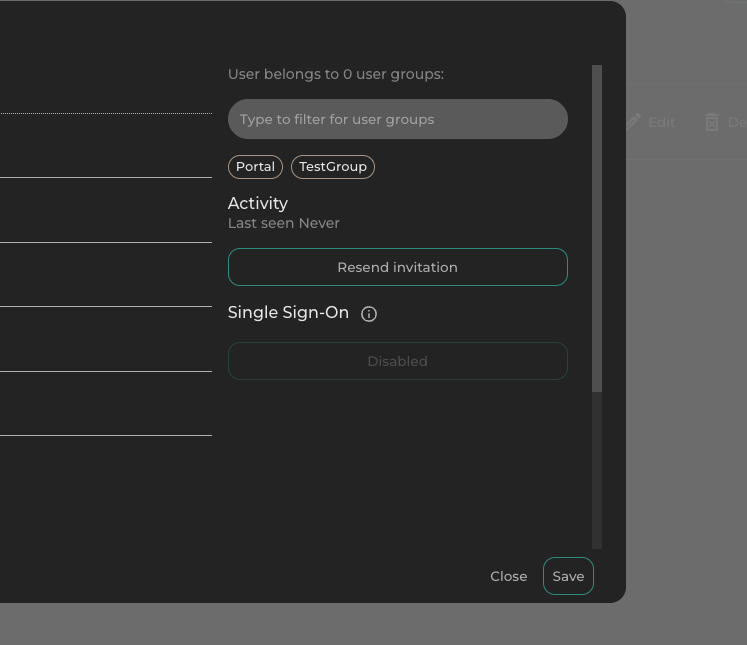Click the pencil Edit icon behind dialog
This screenshot has width=747, height=645.
[x=634, y=121]
